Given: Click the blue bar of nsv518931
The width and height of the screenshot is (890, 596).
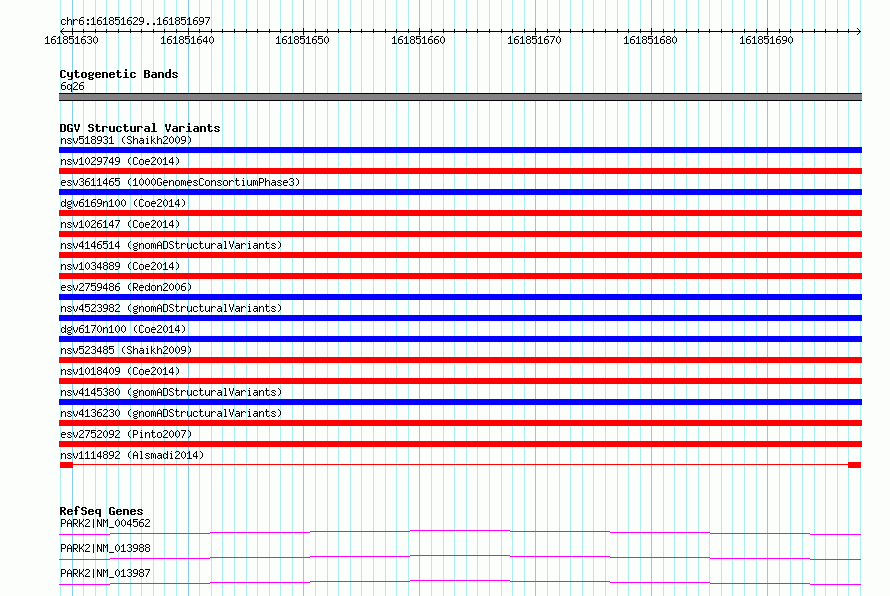Looking at the screenshot, I should 460,150.
